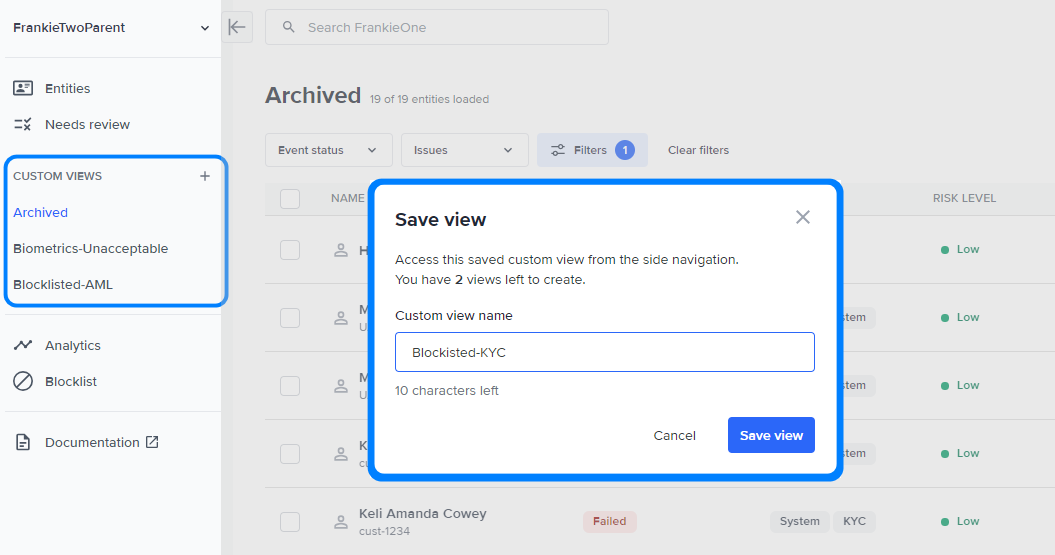Click Cancel in the Save view dialog

click(x=674, y=435)
